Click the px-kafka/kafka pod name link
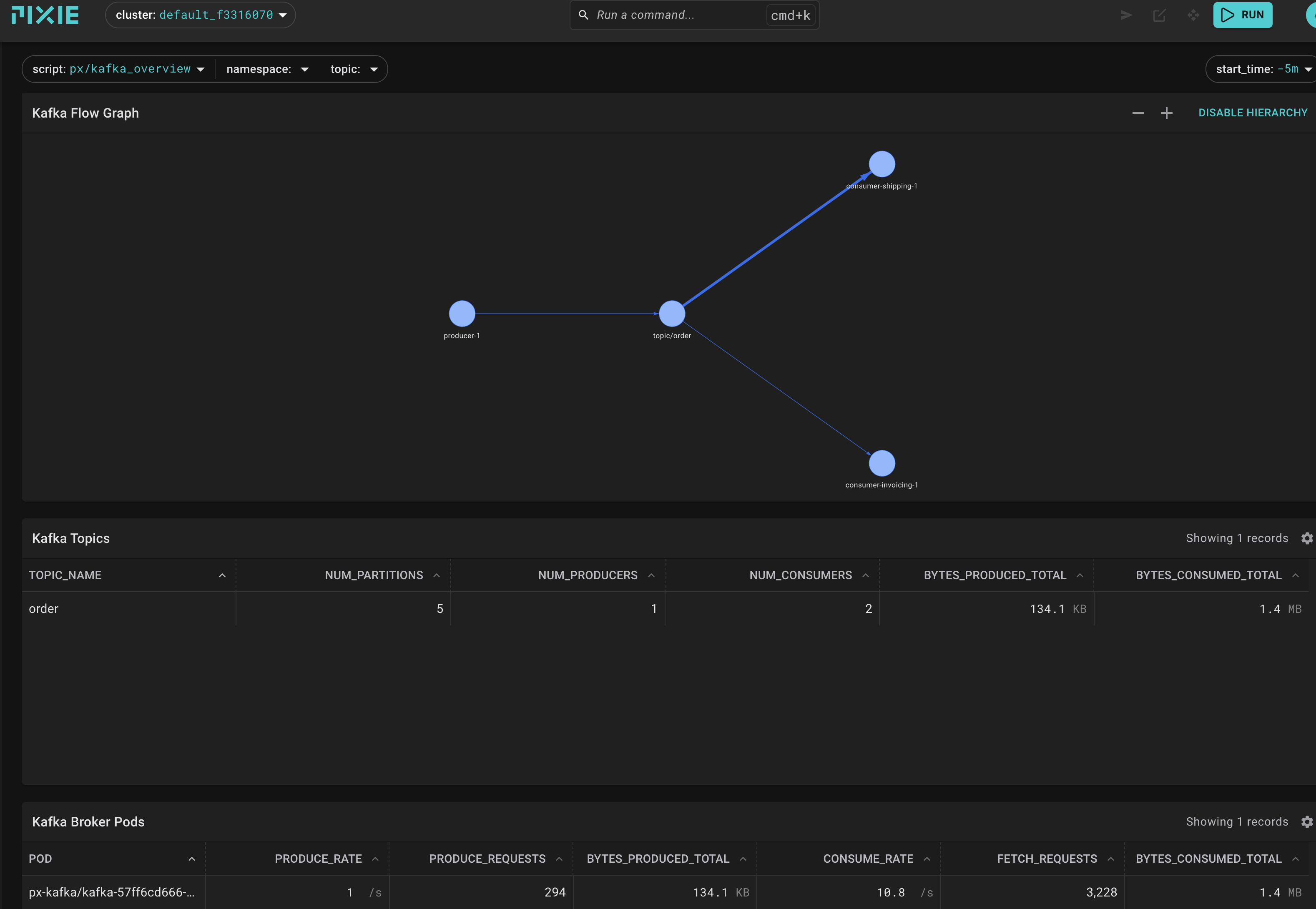1316x909 pixels. pos(112,892)
